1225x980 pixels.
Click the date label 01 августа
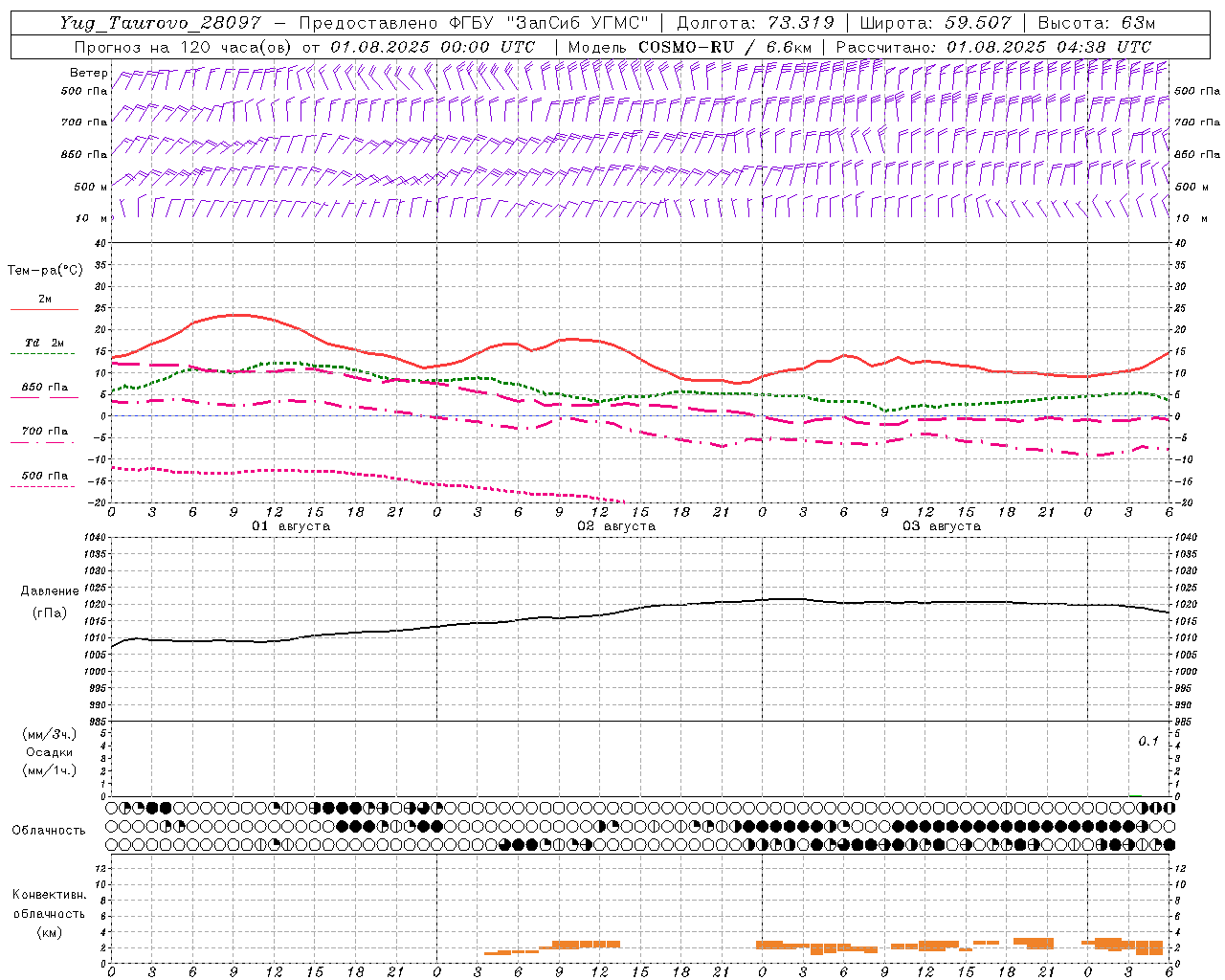point(291,526)
